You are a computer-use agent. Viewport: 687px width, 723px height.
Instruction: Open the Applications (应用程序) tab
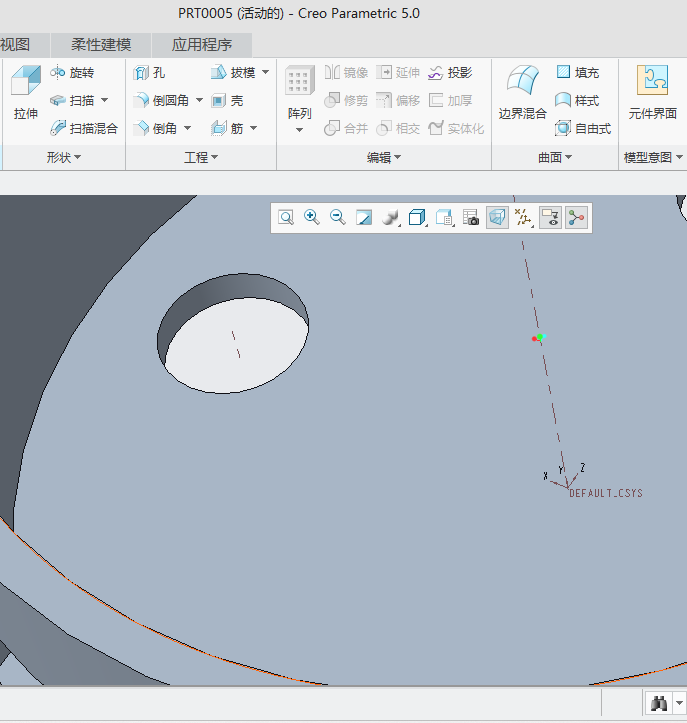202,45
